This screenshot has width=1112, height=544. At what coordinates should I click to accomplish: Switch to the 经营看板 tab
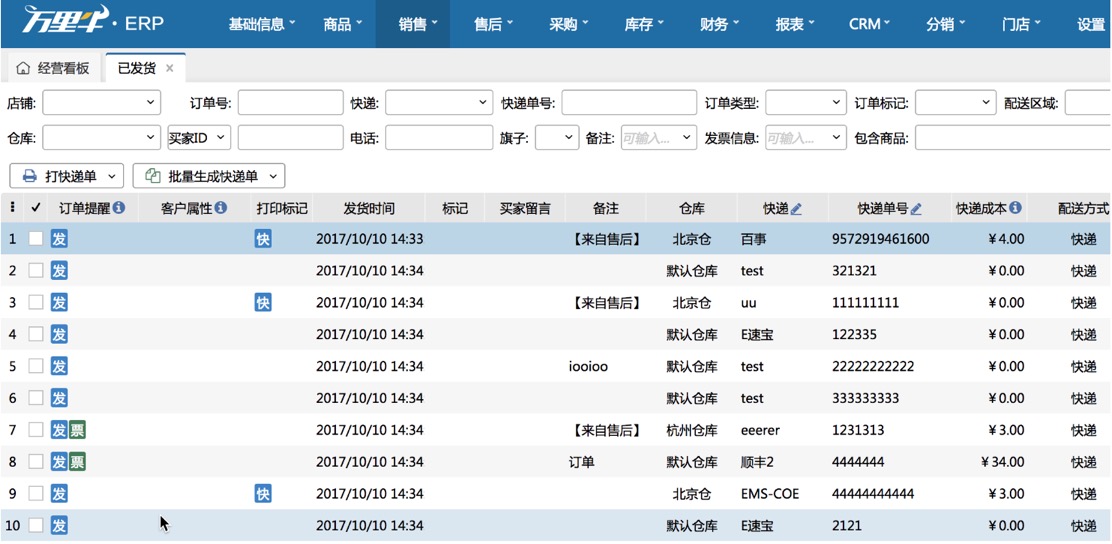point(53,68)
